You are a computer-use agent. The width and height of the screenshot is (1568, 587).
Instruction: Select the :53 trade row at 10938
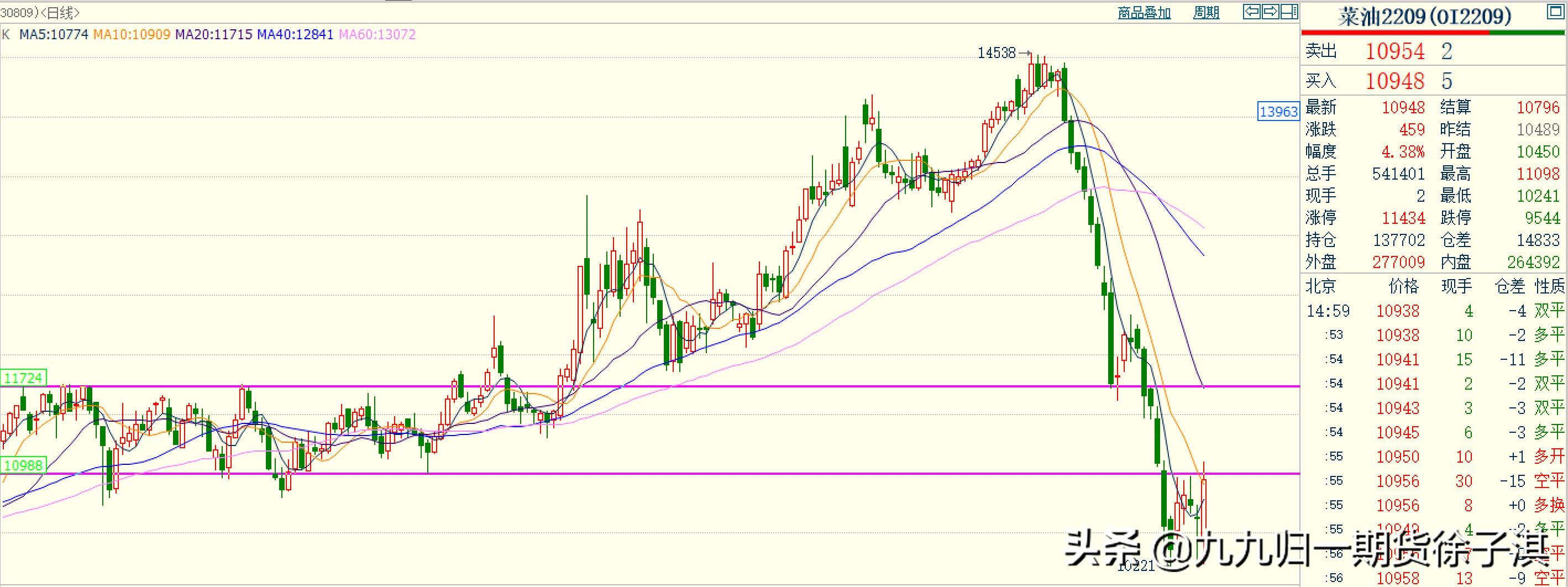pyautogui.click(x=1435, y=335)
